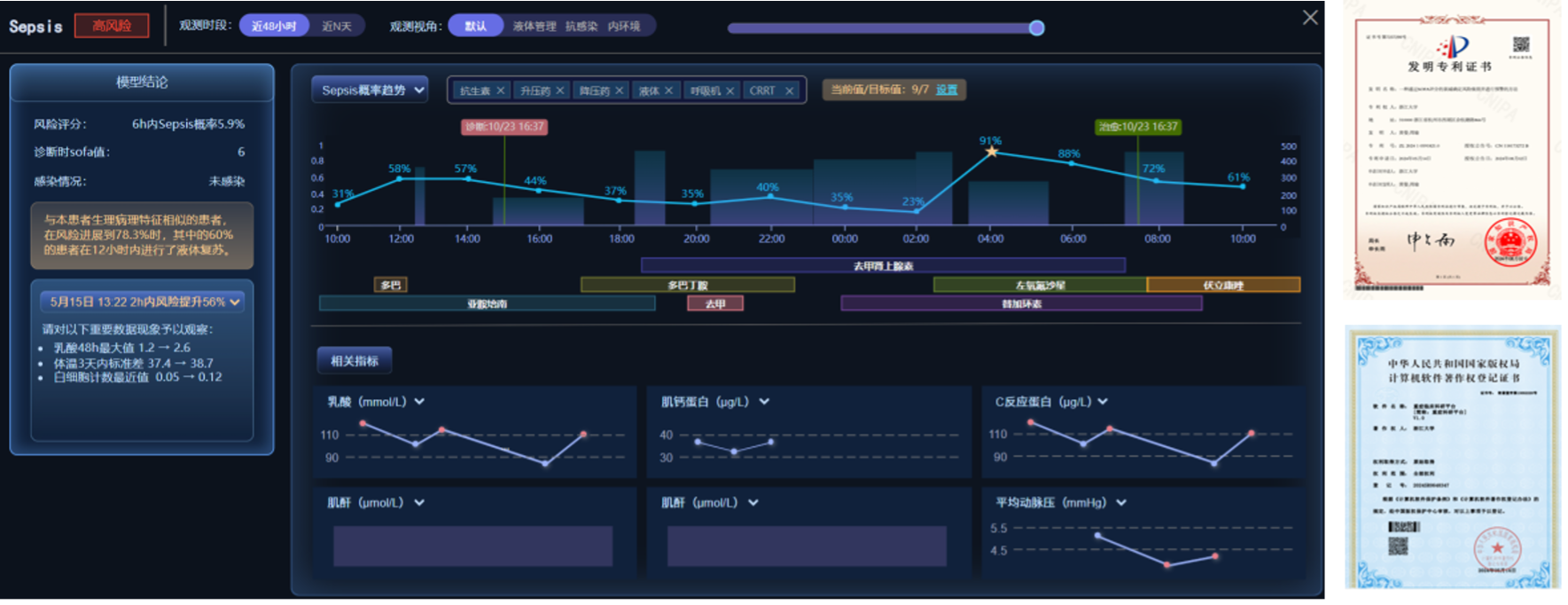Select the 亚胺培南 medication bar
This screenshot has width=1568, height=605.
pos(488,303)
